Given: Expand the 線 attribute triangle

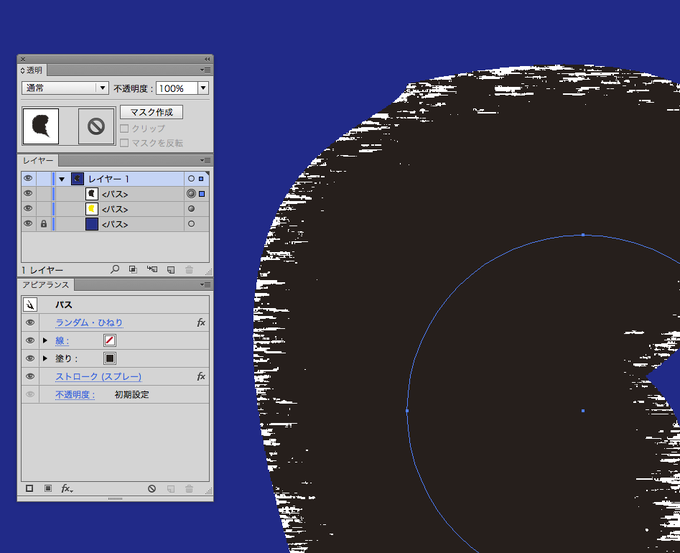Looking at the screenshot, I should [x=45, y=340].
